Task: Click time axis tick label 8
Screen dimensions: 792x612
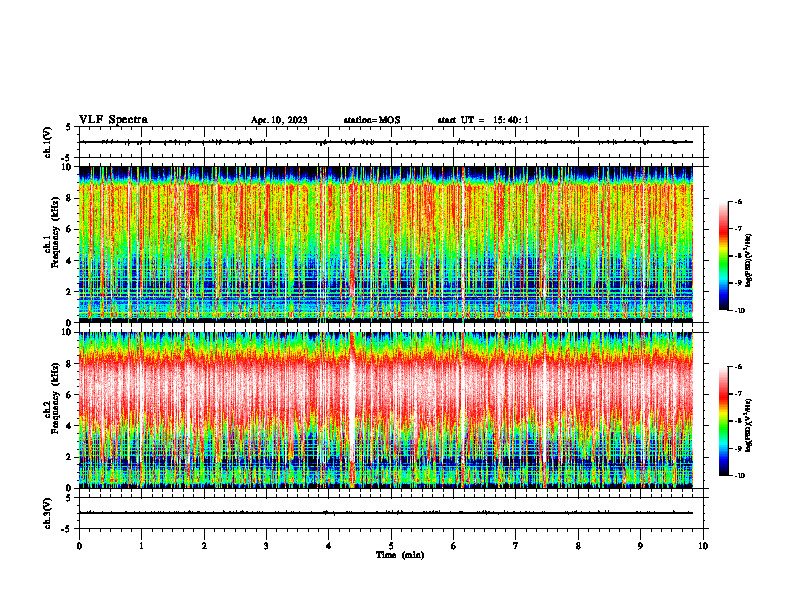Action: pyautogui.click(x=578, y=546)
